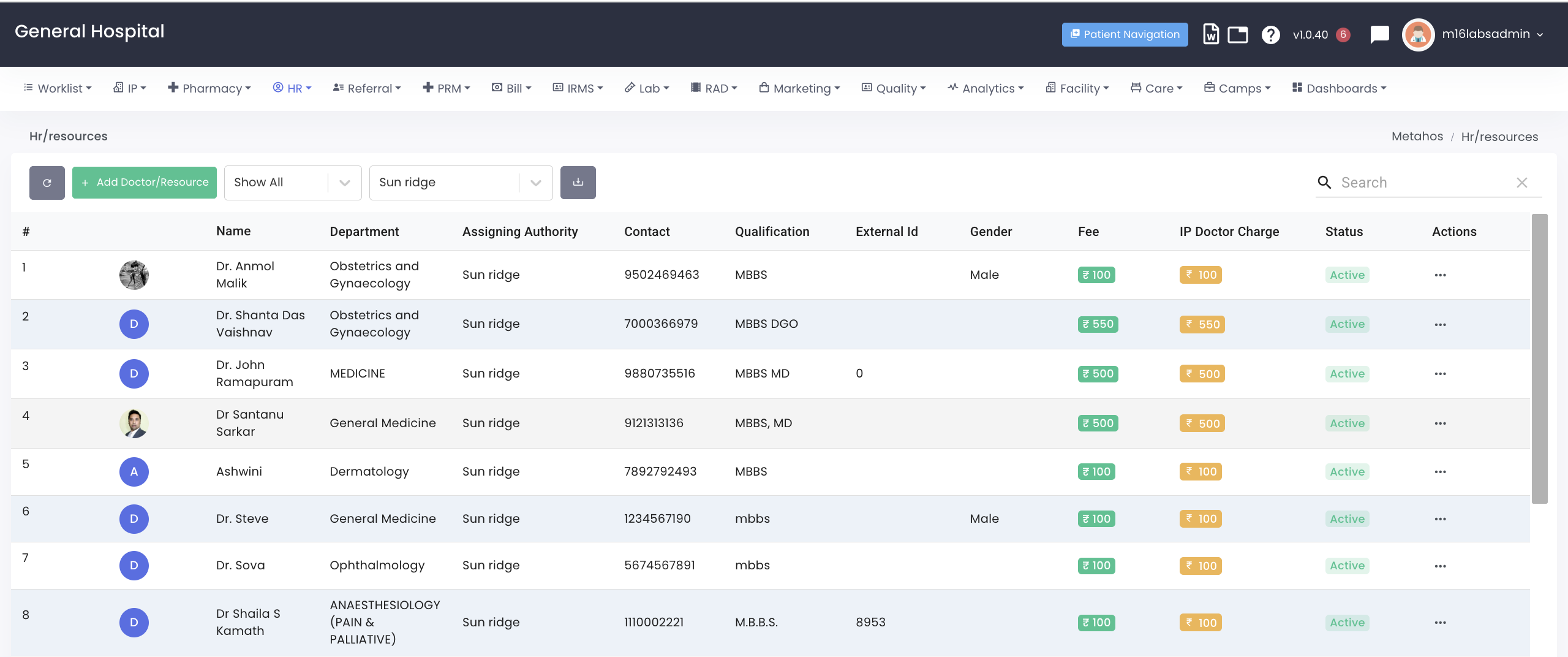The width and height of the screenshot is (1568, 657).
Task: Open the Word document icon in header
Action: pos(1210,34)
